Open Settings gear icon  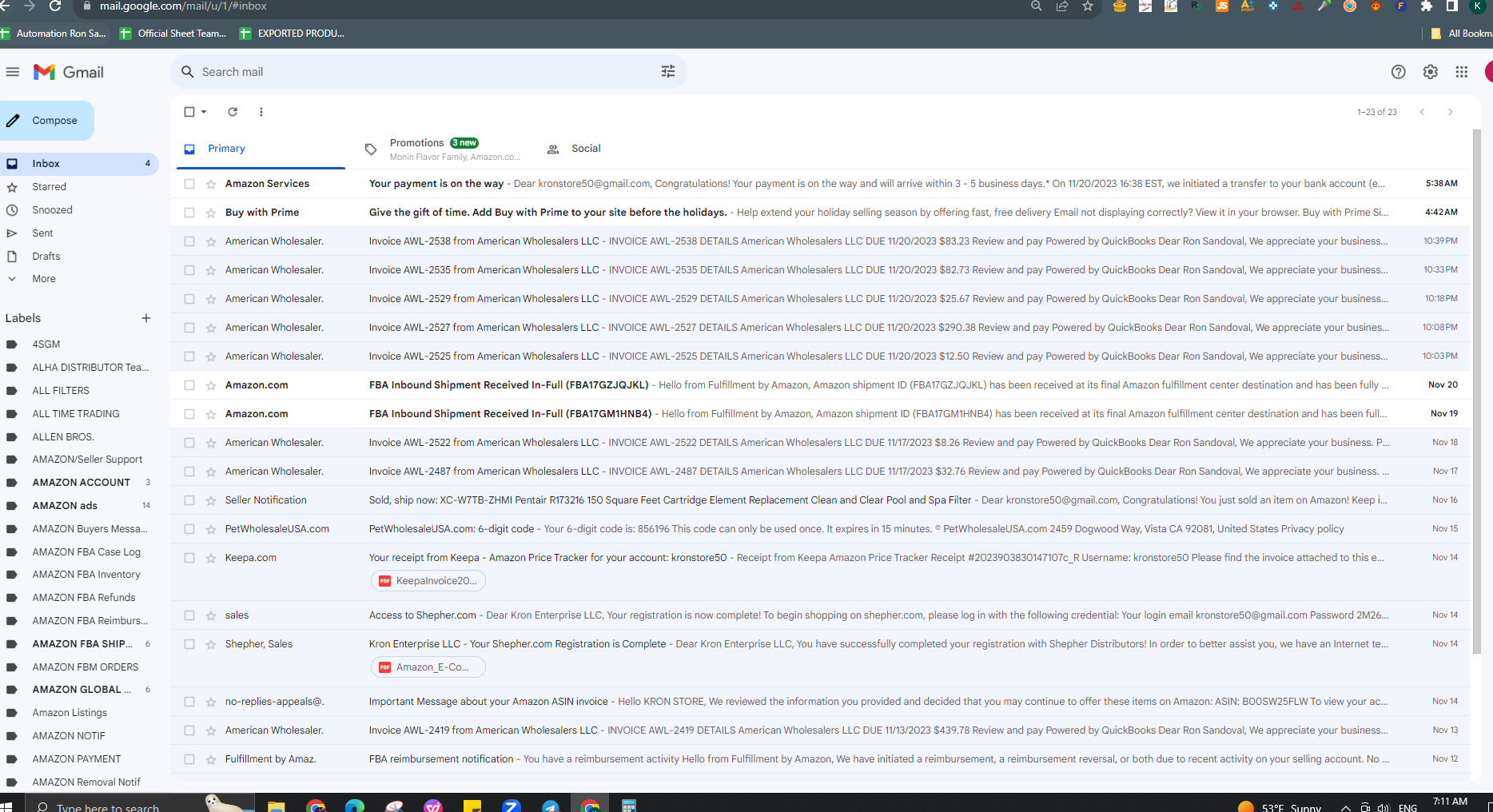click(1430, 72)
